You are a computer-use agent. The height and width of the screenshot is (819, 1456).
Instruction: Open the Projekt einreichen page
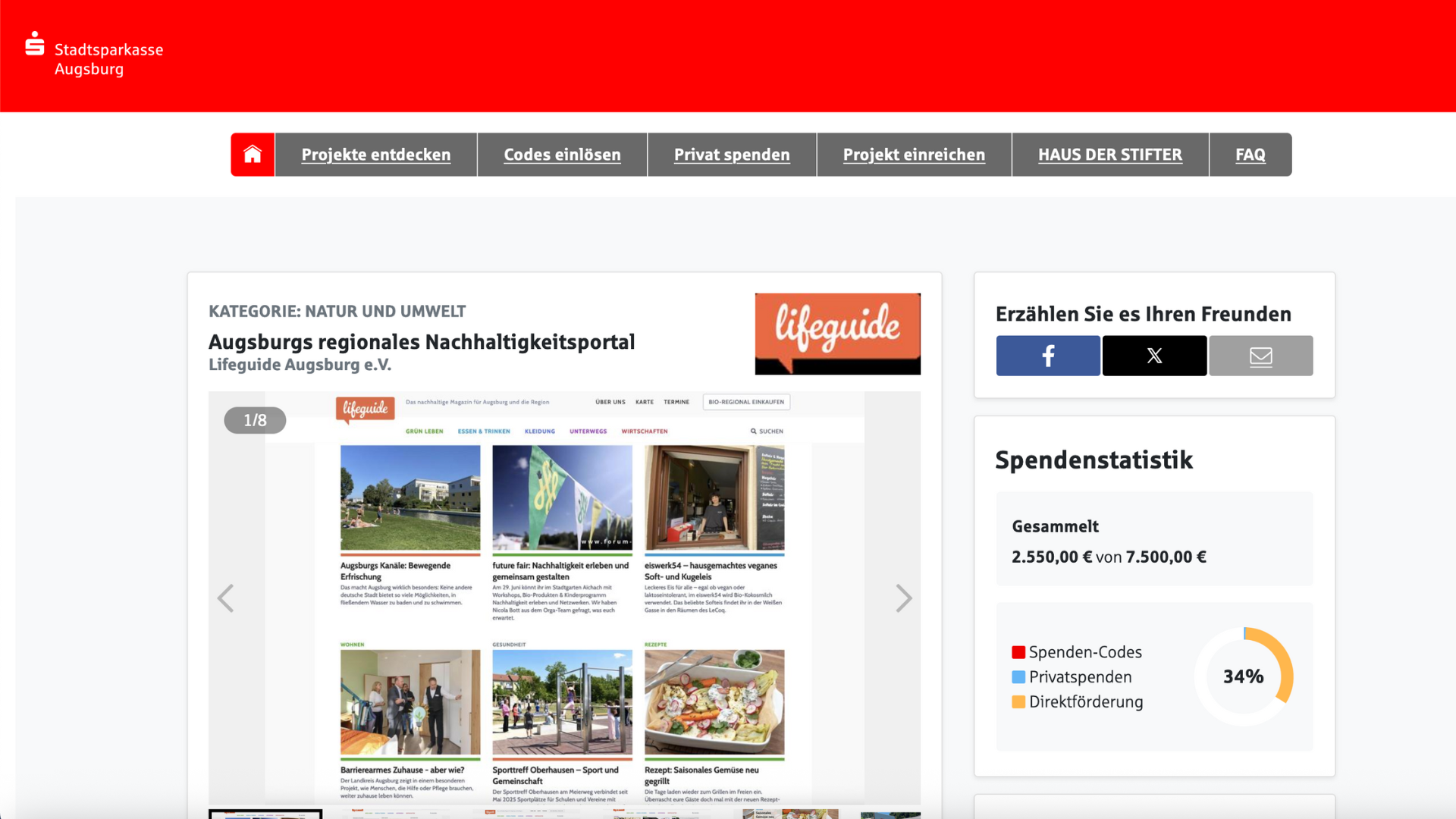[x=914, y=155]
